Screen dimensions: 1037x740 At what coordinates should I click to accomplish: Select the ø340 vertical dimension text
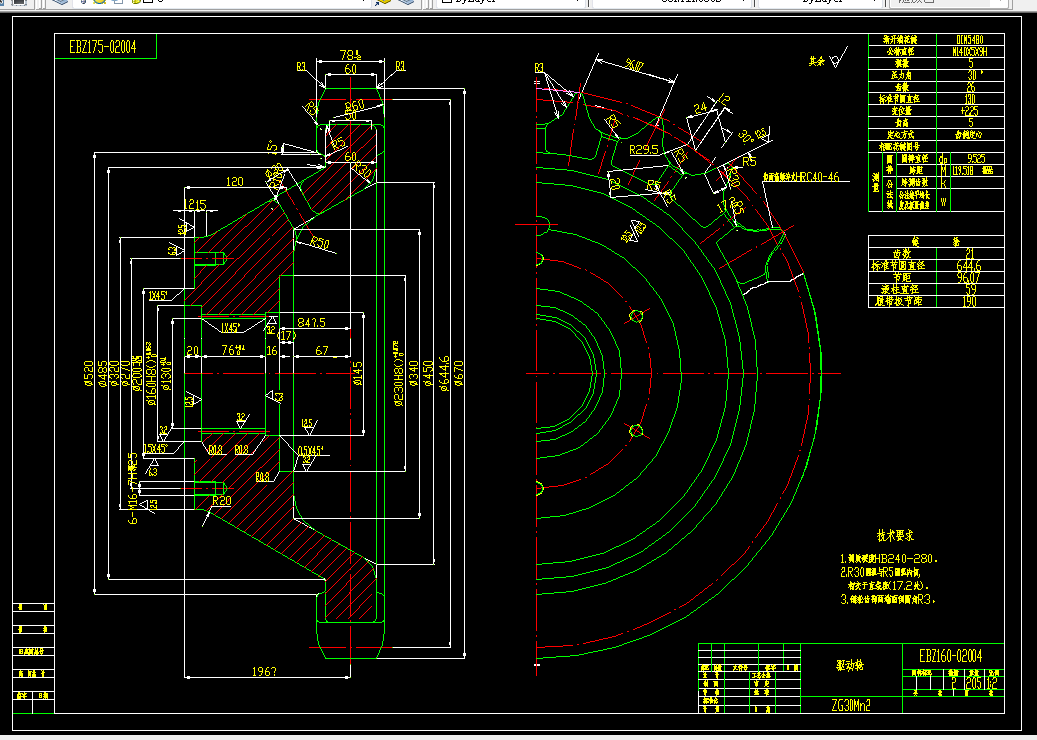coord(414,374)
